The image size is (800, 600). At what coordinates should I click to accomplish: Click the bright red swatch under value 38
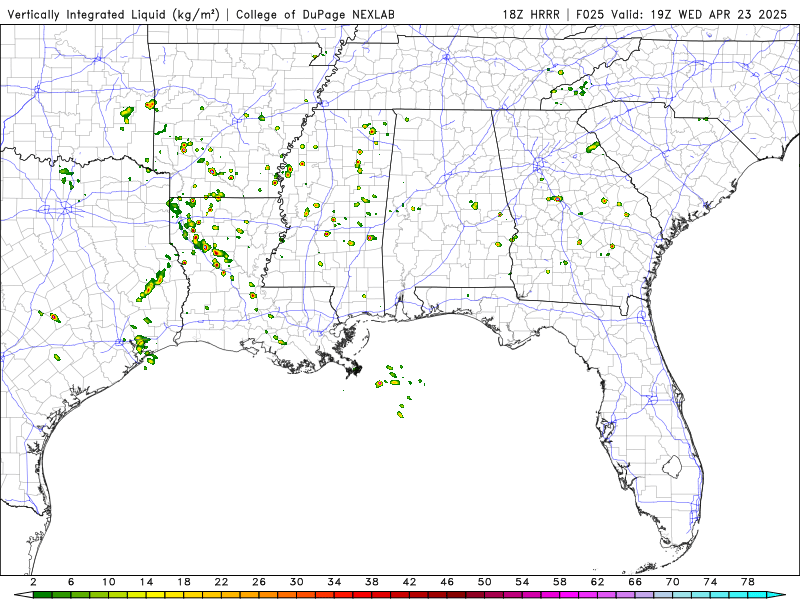pyautogui.click(x=382, y=595)
